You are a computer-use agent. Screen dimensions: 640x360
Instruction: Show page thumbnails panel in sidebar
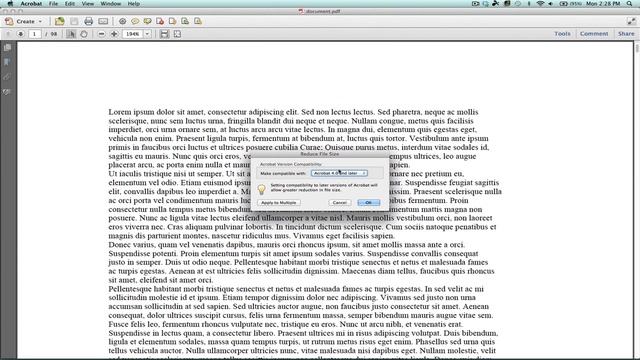7,47
